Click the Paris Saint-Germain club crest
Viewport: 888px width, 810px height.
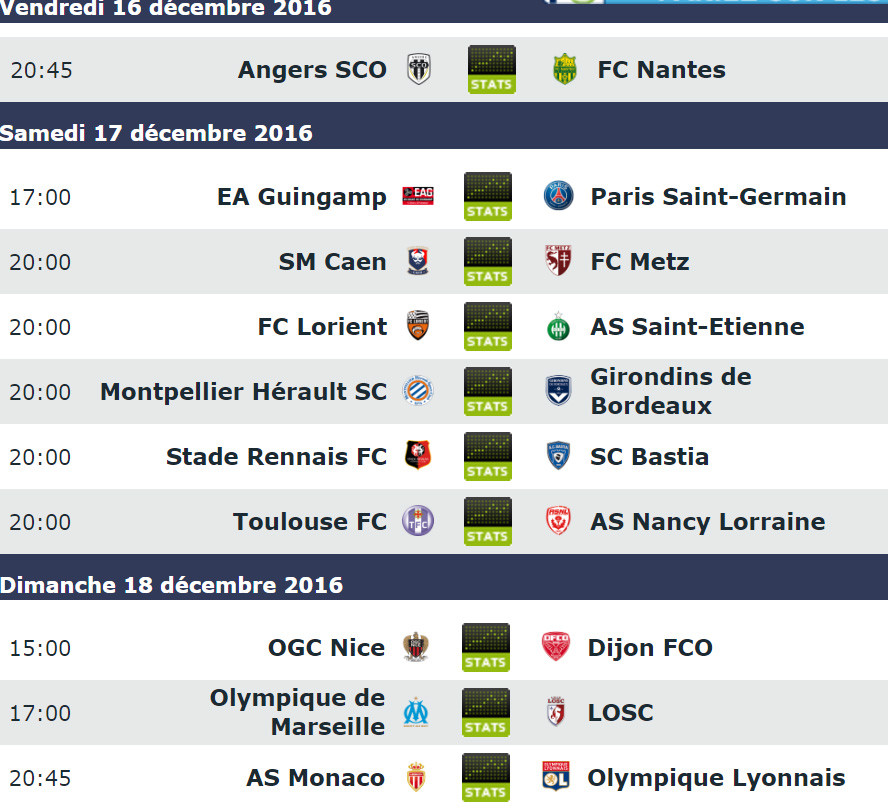[x=558, y=196]
